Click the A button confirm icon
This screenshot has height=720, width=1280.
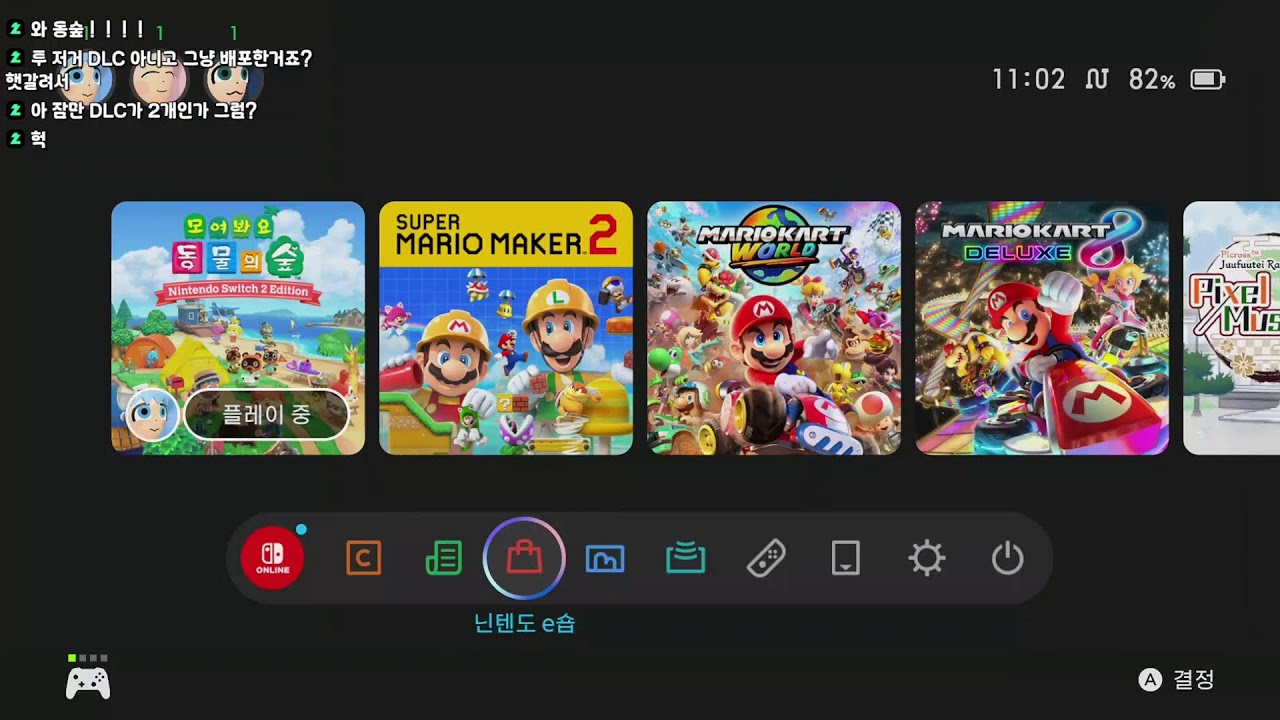pos(1151,680)
